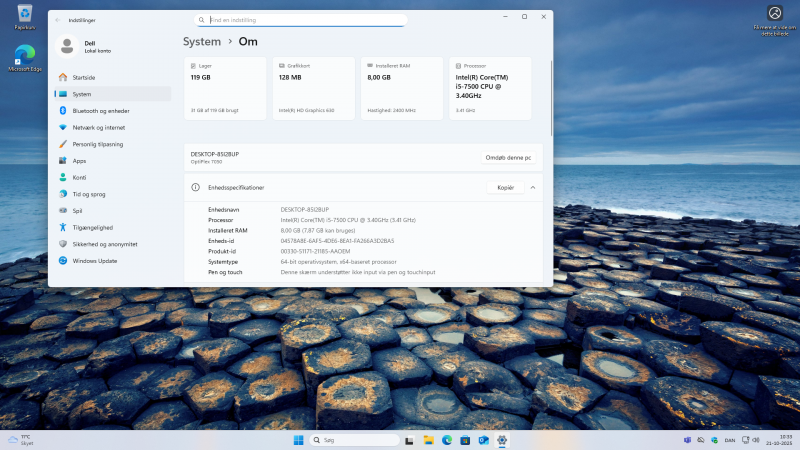Select Startside in the sidebar

(83, 77)
